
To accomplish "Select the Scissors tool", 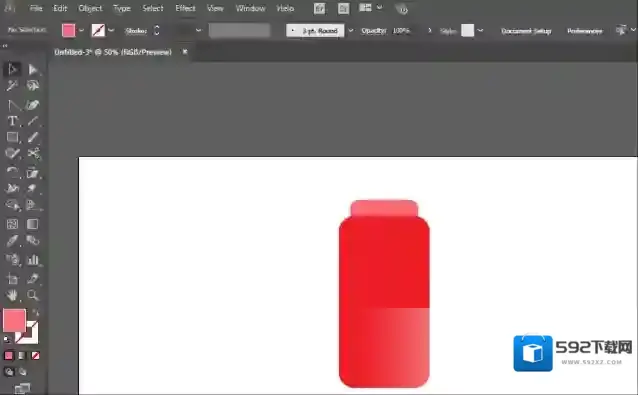I will coord(33,154).
